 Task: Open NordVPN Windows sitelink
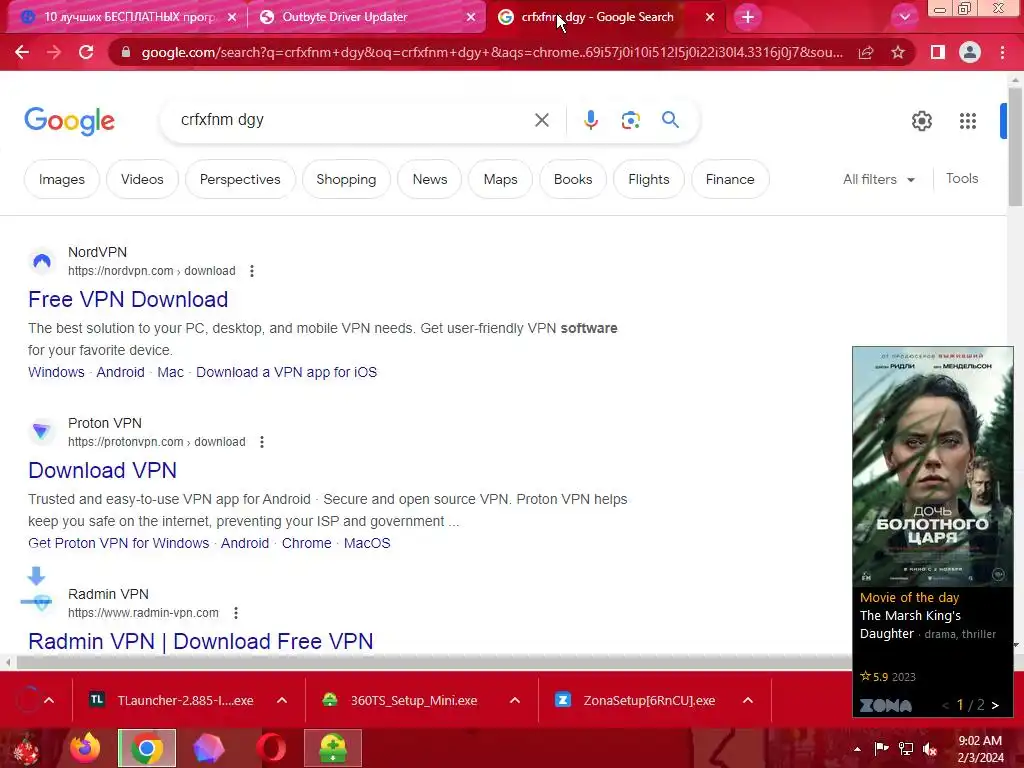[x=56, y=372]
